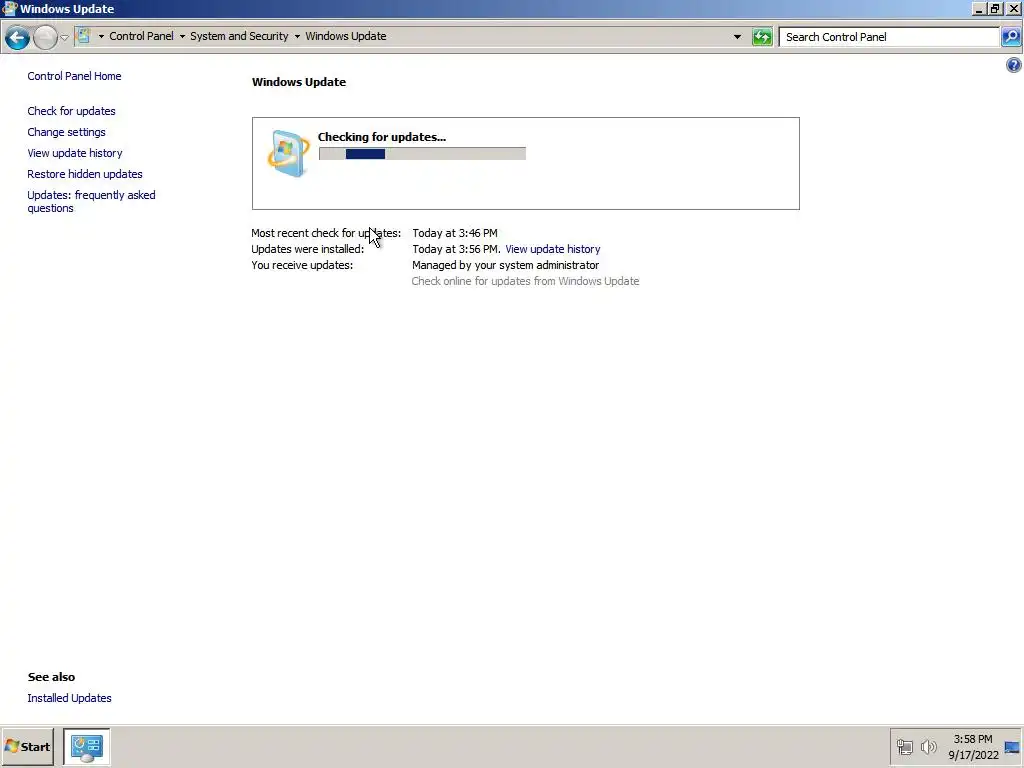Click the Back navigation arrow
Image resolution: width=1024 pixels, height=768 pixels.
(18, 37)
